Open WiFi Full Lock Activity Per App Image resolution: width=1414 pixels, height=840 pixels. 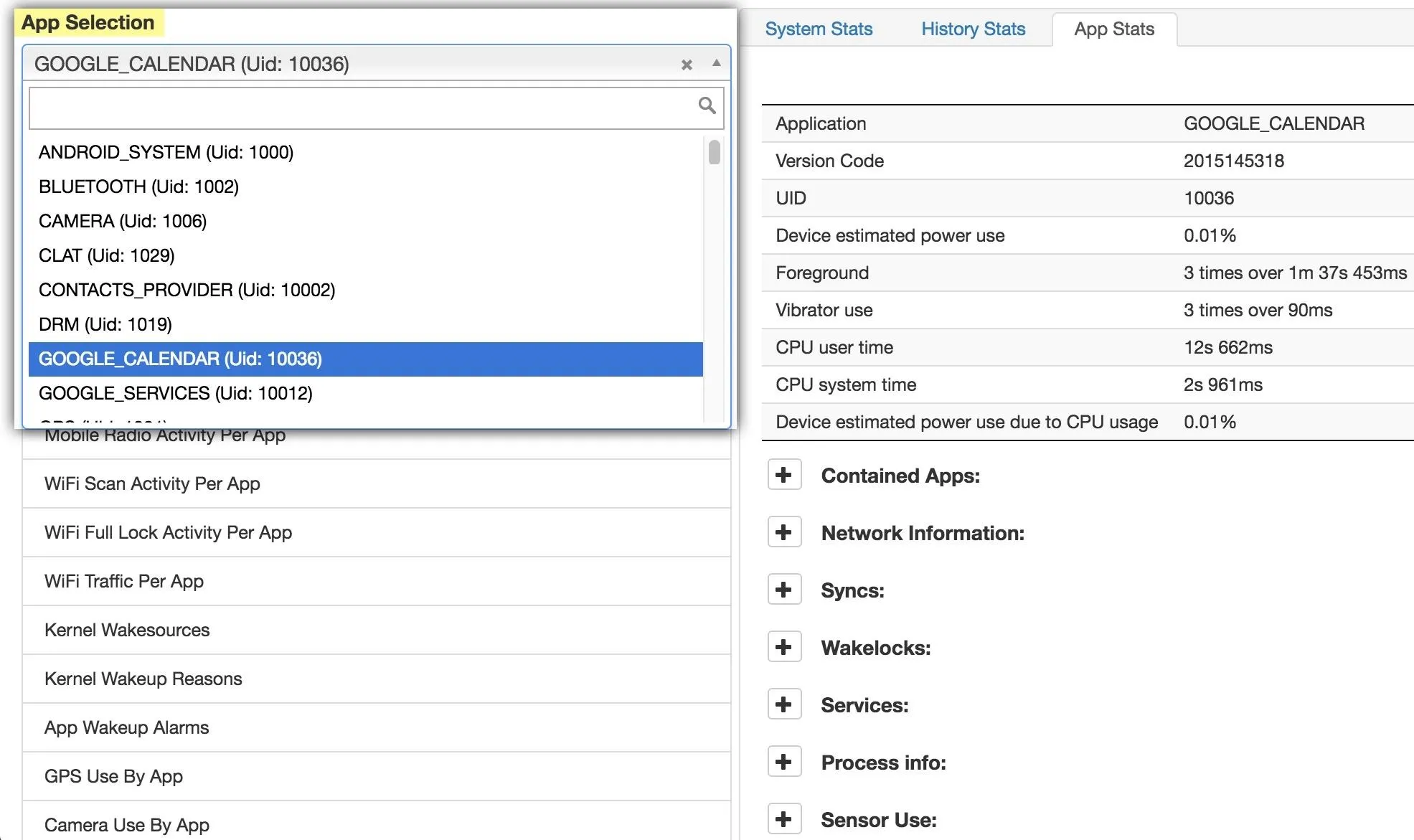[377, 532]
